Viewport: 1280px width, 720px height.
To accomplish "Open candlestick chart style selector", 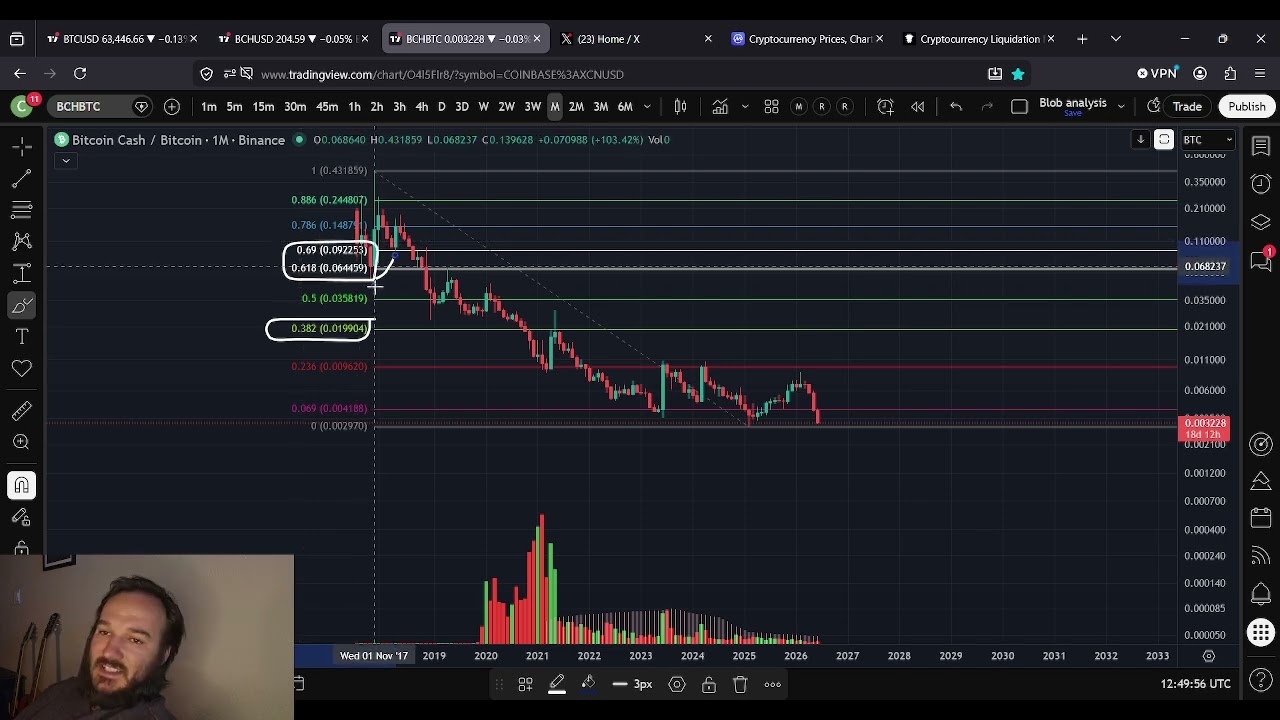I will 680,106.
